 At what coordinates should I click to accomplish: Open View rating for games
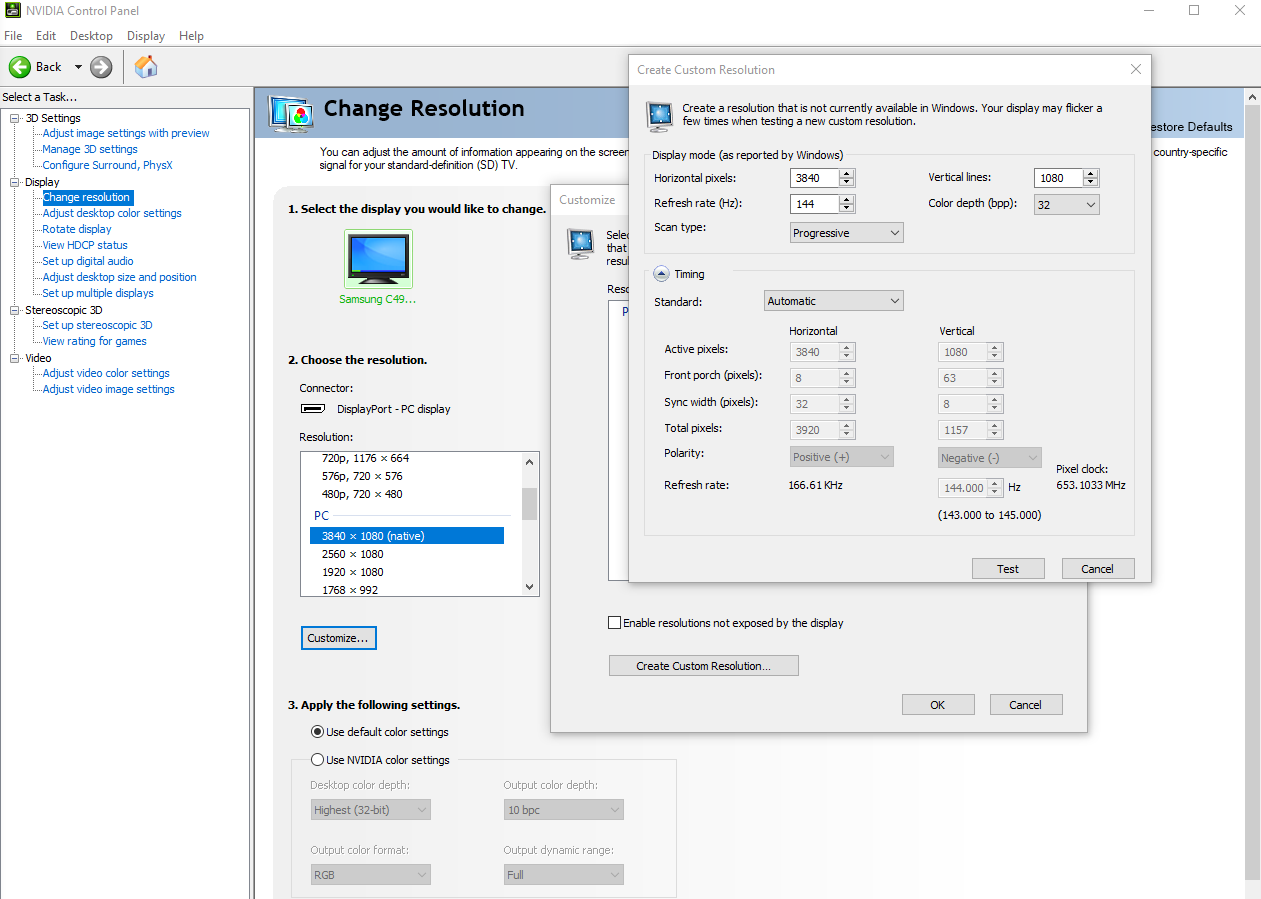(x=94, y=341)
